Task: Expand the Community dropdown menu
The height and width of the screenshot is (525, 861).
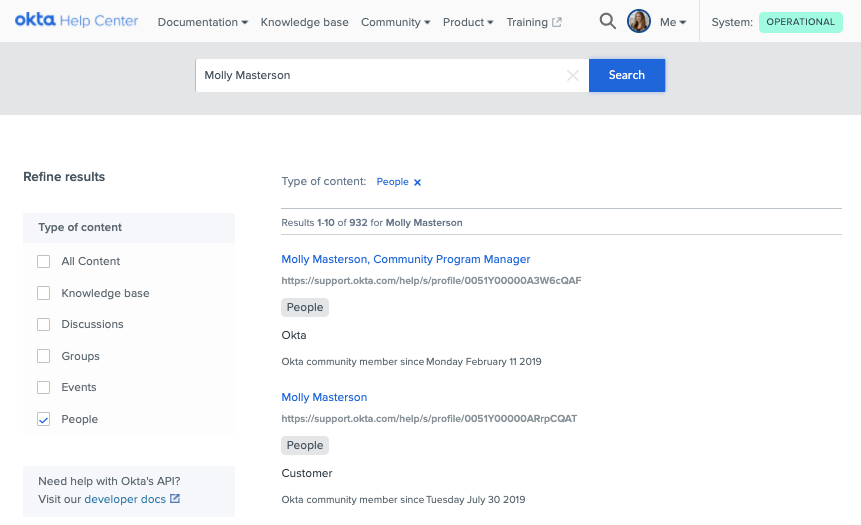Action: 395,22
